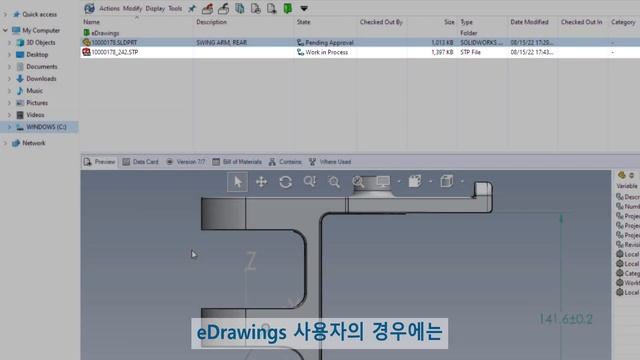Sort by the Description column header
The image size is (640, 360).
pos(211,22)
